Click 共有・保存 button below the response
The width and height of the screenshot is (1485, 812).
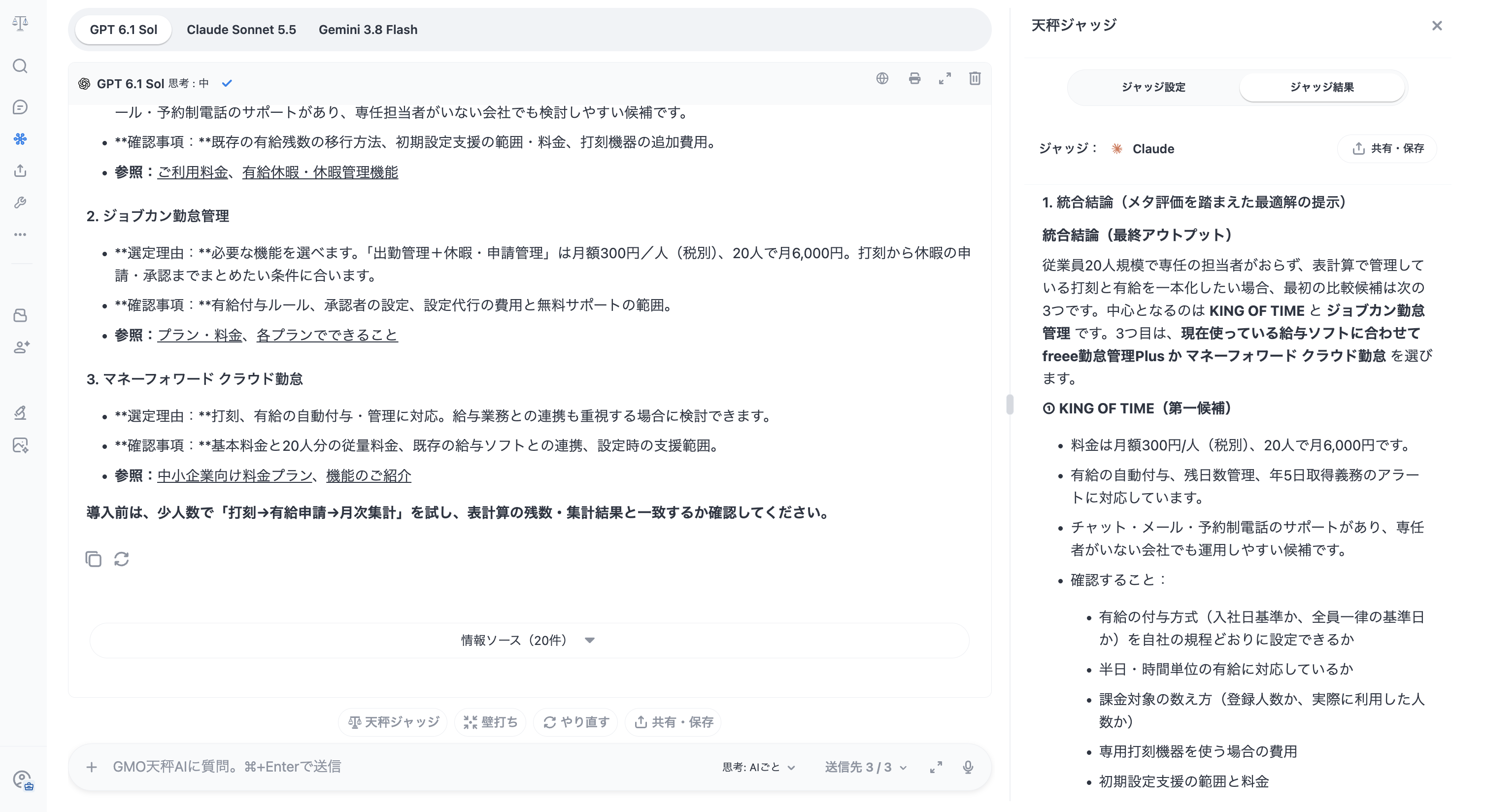coord(674,722)
